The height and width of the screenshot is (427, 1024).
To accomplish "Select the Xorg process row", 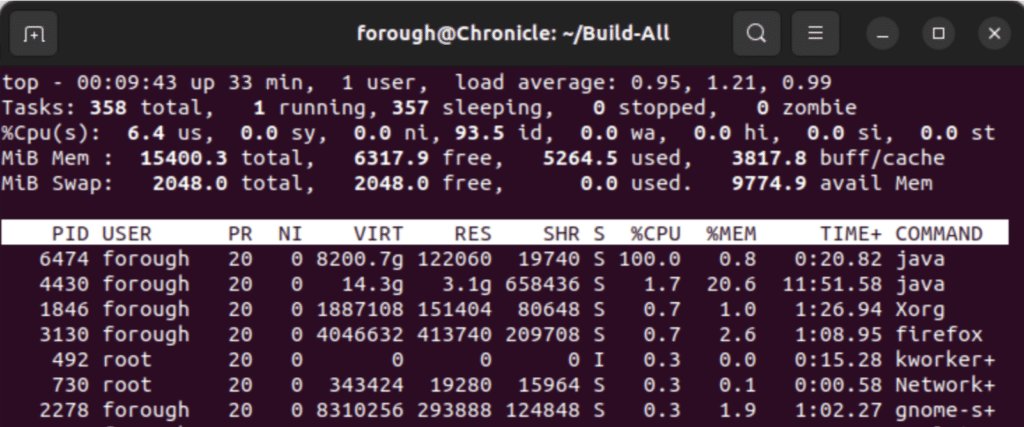I will [504, 309].
